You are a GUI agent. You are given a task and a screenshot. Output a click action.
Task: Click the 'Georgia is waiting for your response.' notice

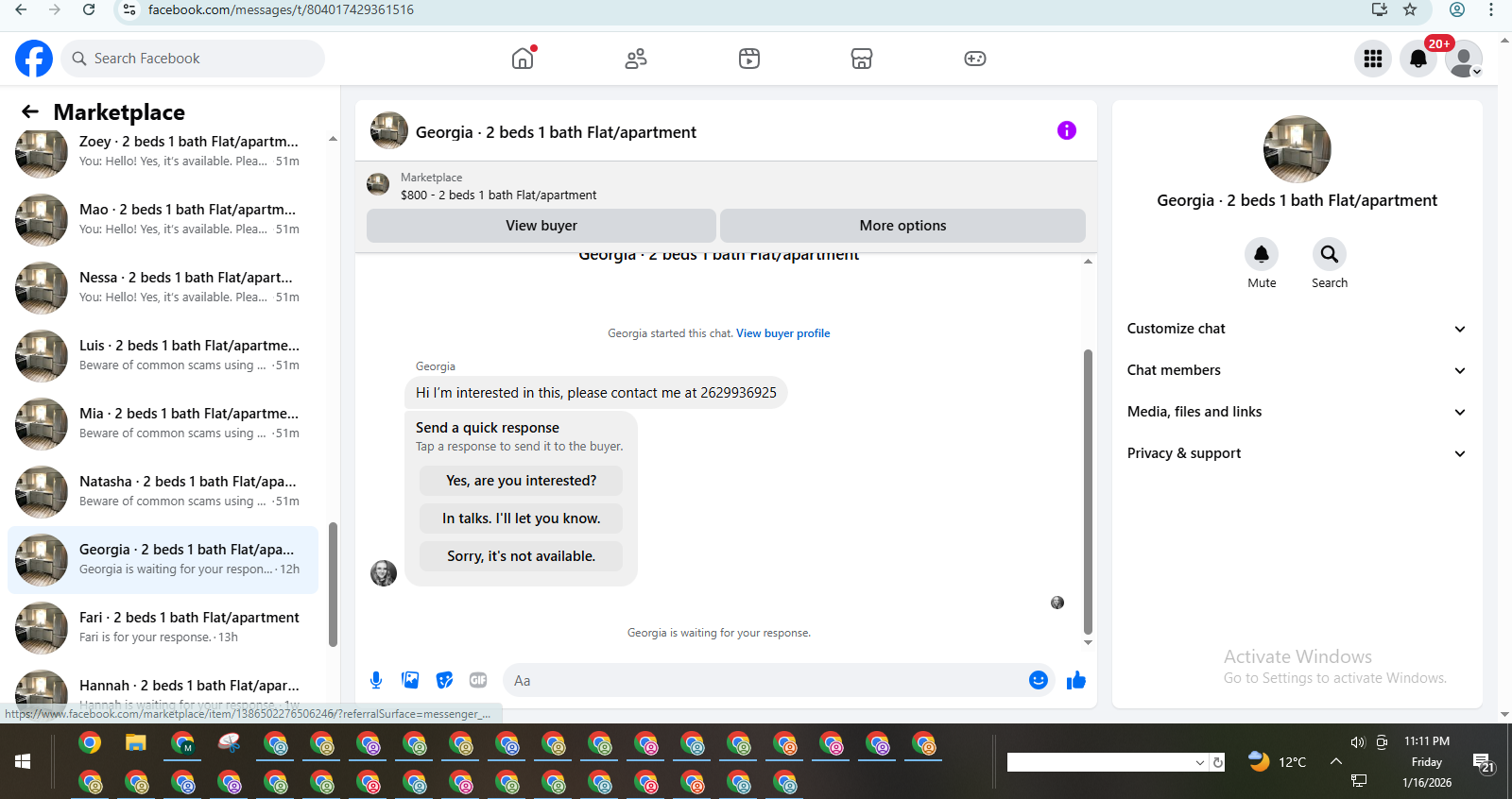coord(719,633)
